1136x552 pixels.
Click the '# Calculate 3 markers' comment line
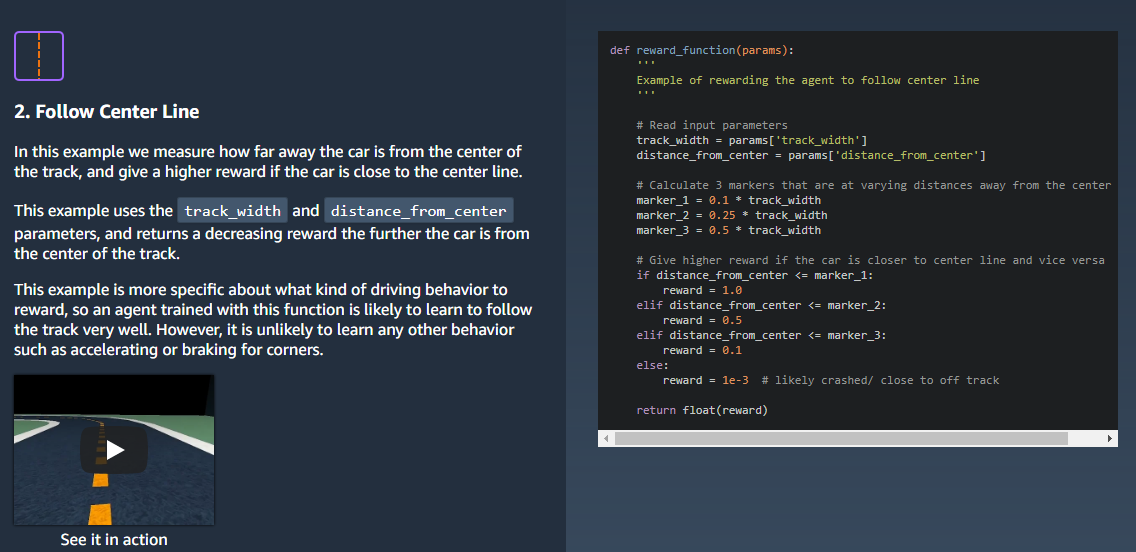(x=874, y=185)
